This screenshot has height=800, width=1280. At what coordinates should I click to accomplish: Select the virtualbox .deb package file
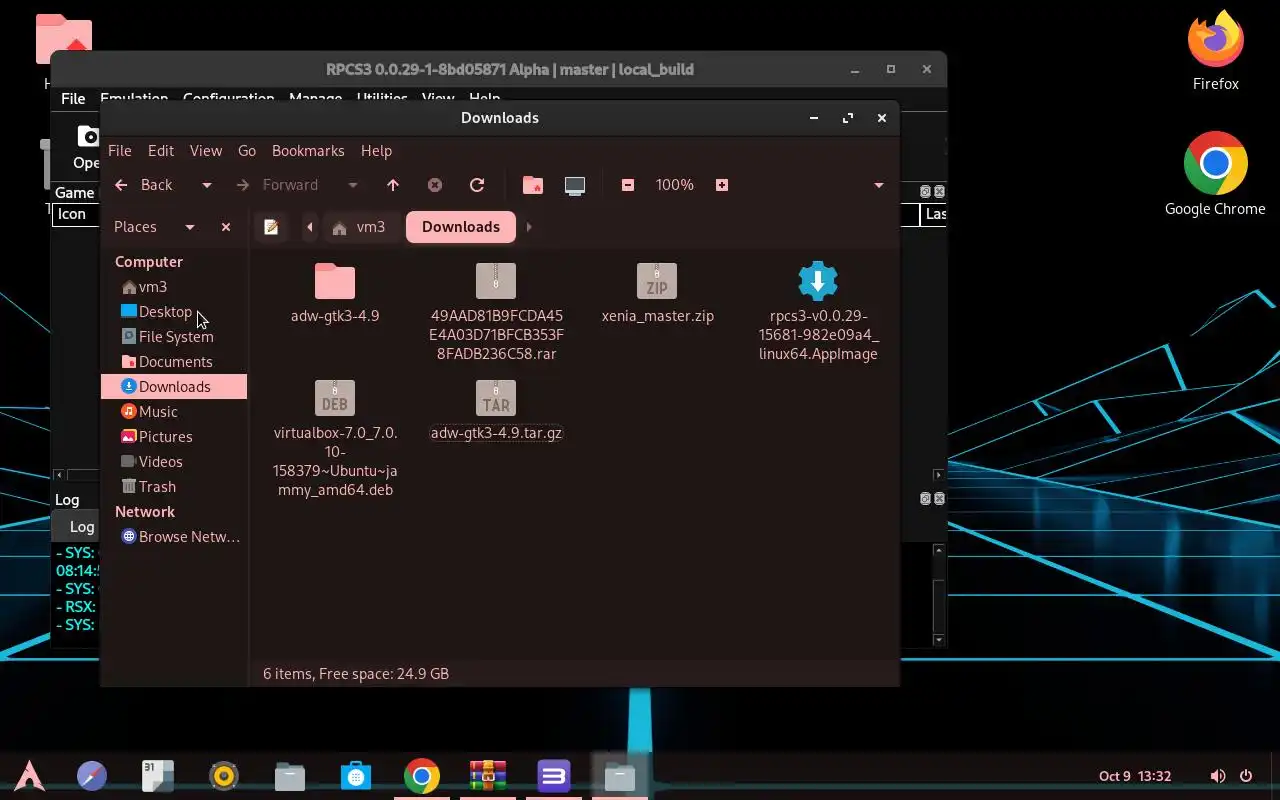[335, 398]
